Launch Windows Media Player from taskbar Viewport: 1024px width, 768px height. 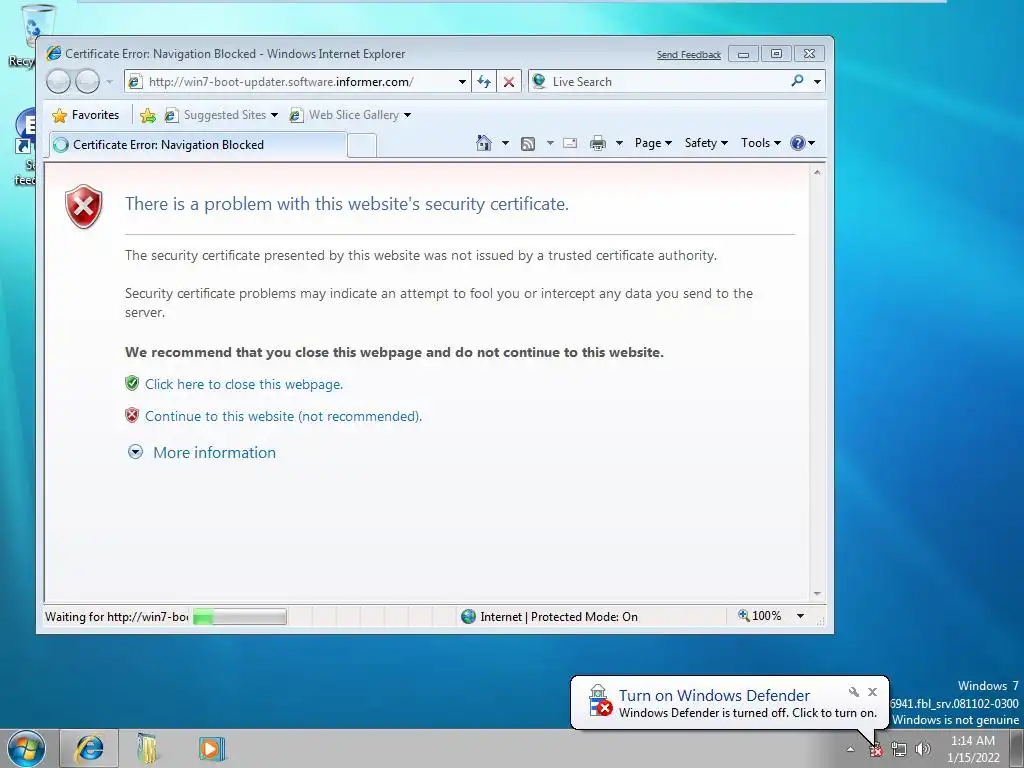coord(211,748)
